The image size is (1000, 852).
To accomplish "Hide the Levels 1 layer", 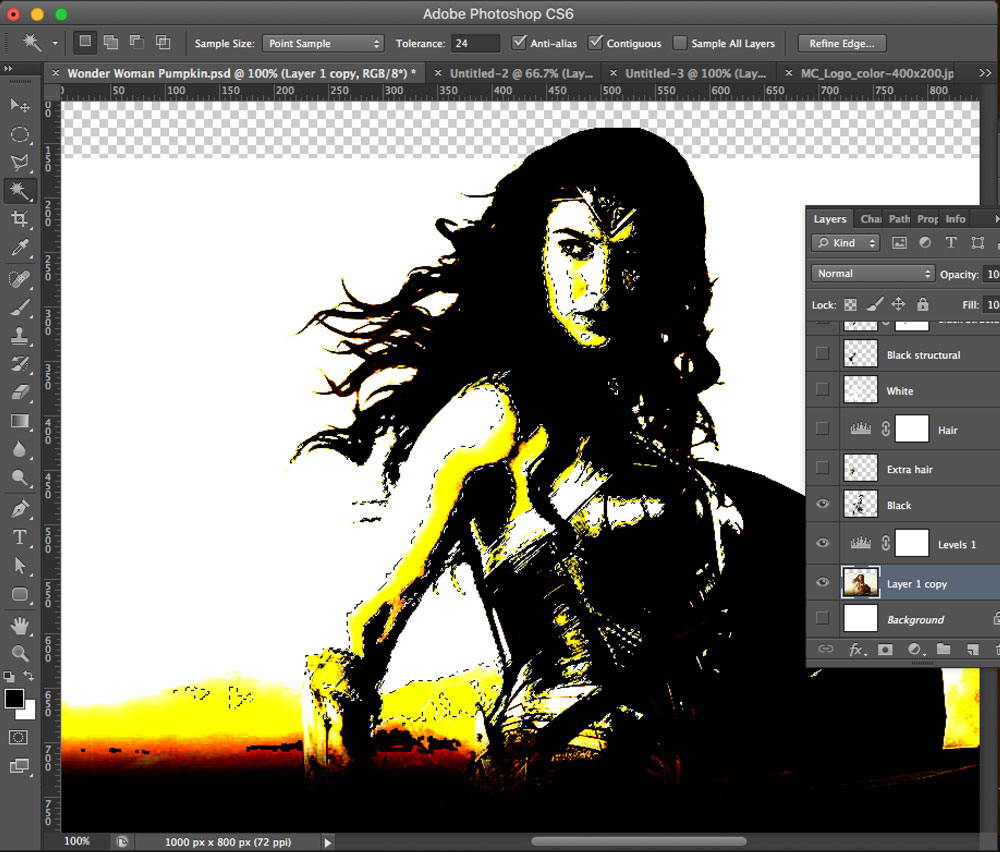I will tap(822, 544).
